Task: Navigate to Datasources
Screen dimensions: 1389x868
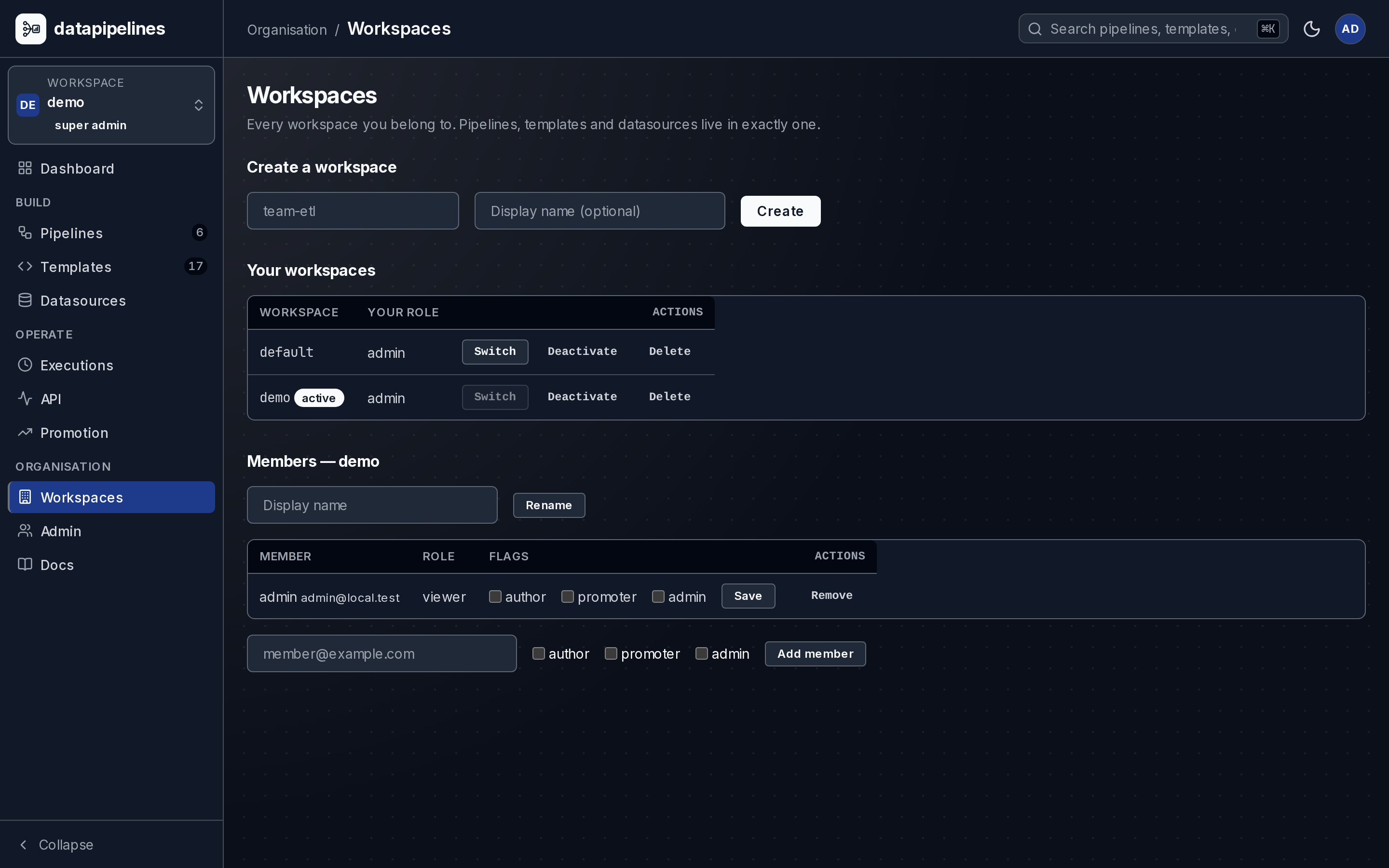Action: [111, 300]
